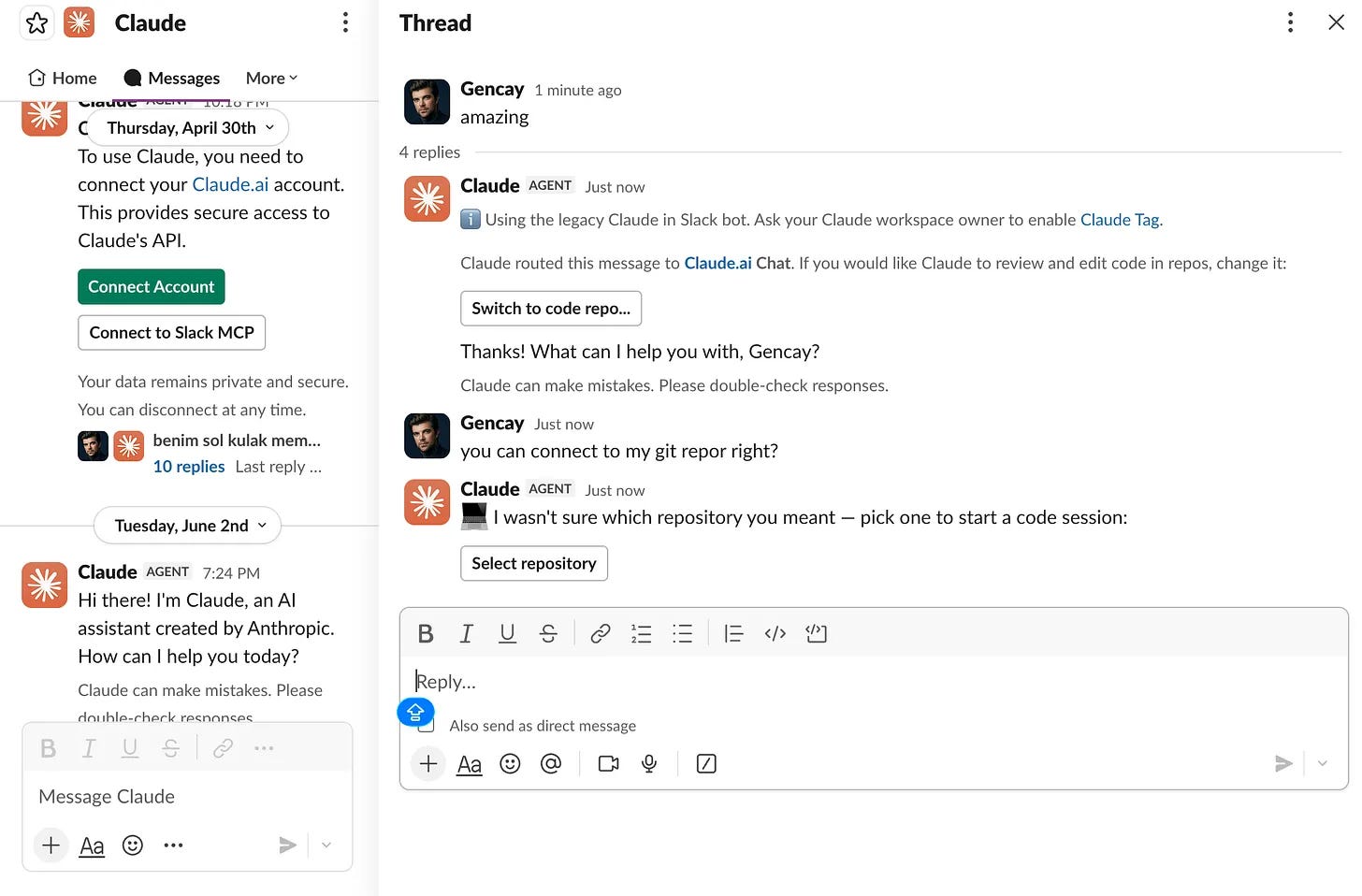Open the Thread more actions menu

coord(1290,22)
